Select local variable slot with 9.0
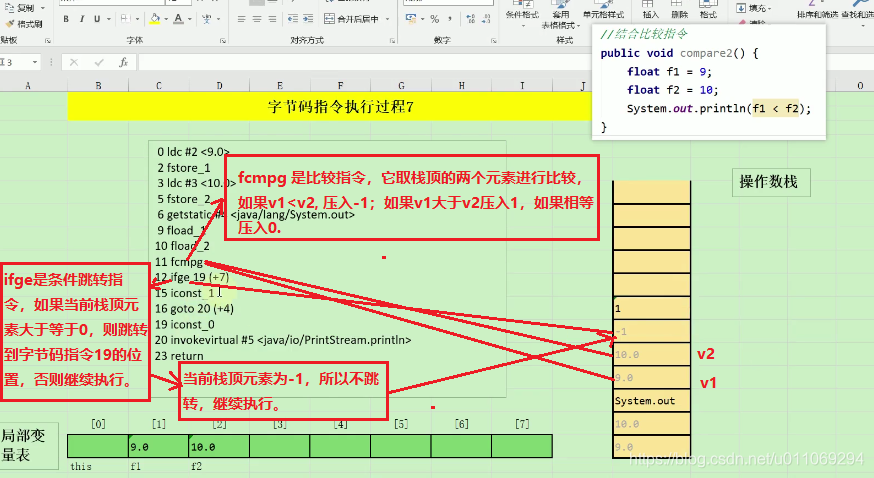This screenshot has height=478, width=874. (x=159, y=447)
